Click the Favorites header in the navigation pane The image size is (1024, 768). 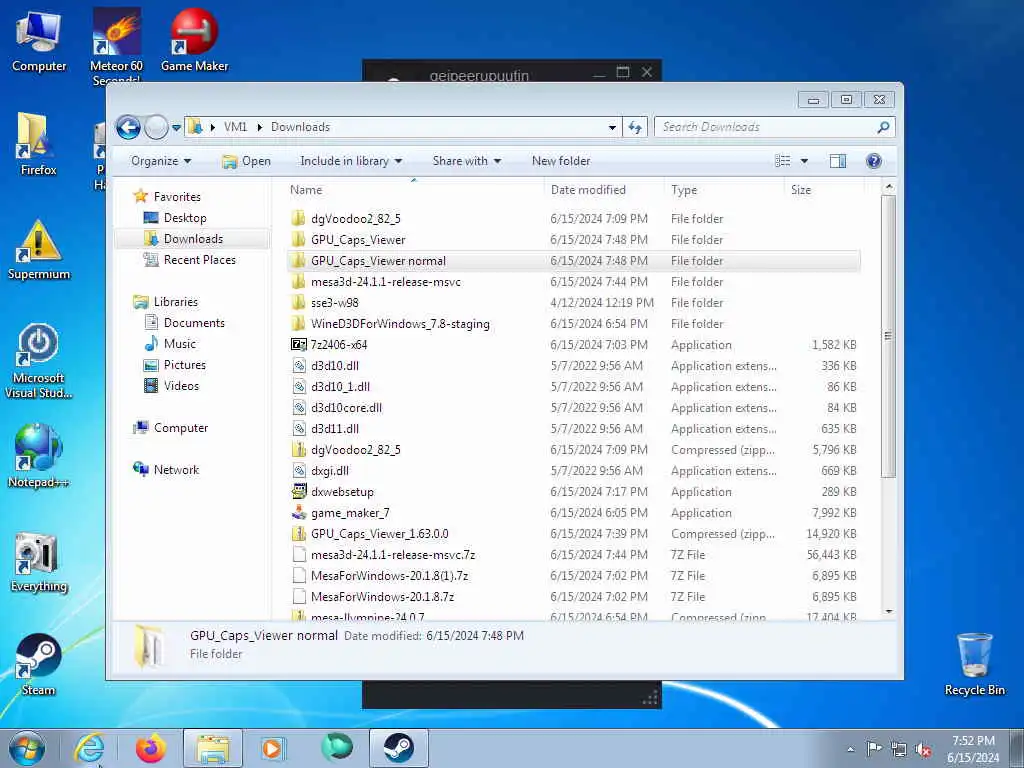click(x=177, y=197)
